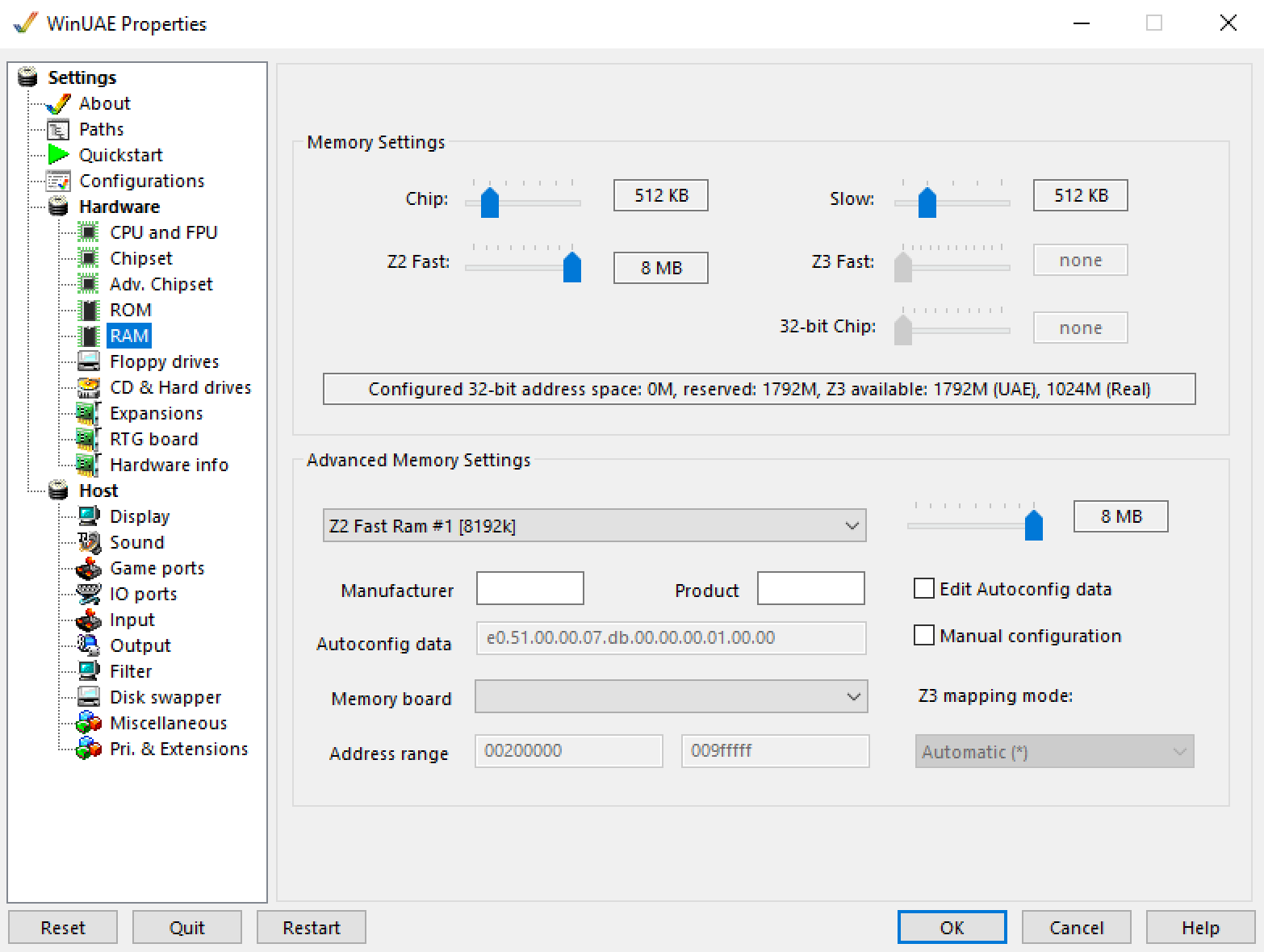Click the Chip size value box 512 KB
This screenshot has height=952, width=1264.
tap(661, 195)
